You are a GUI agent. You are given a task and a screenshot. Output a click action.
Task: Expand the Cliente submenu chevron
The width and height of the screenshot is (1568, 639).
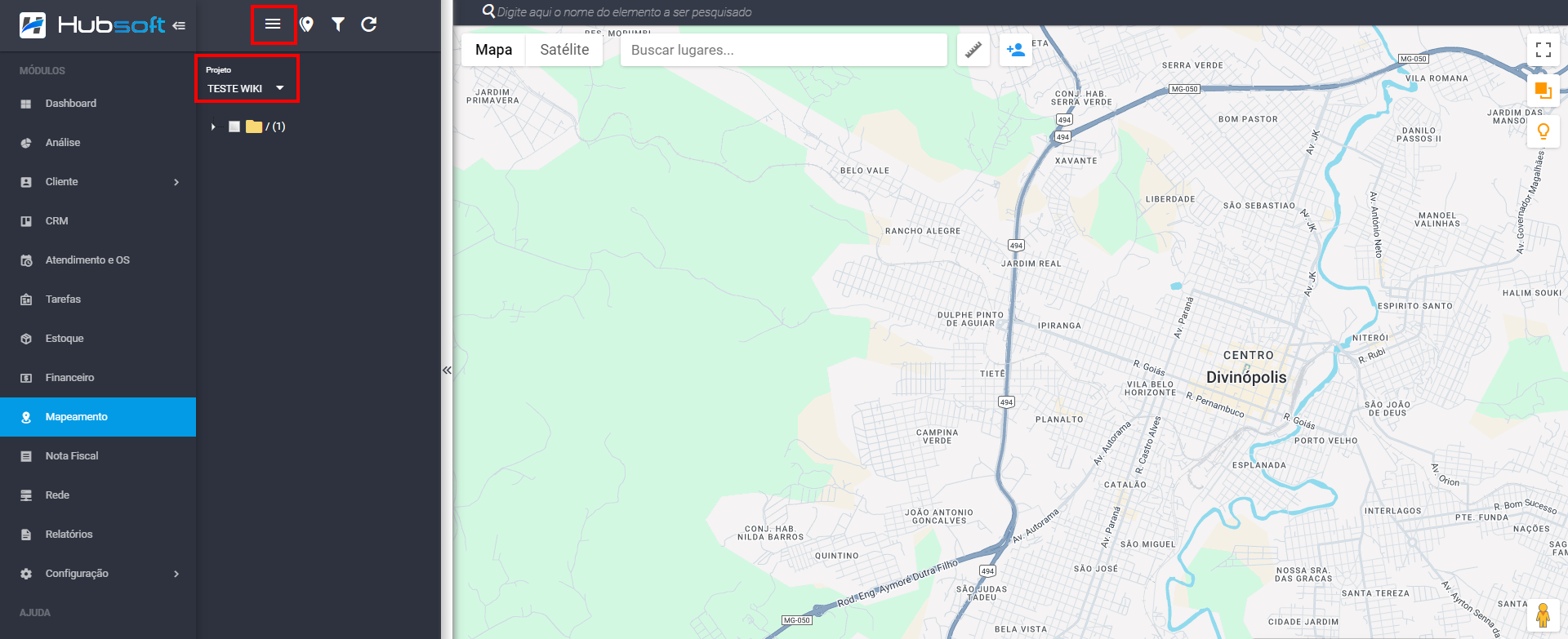(x=176, y=182)
